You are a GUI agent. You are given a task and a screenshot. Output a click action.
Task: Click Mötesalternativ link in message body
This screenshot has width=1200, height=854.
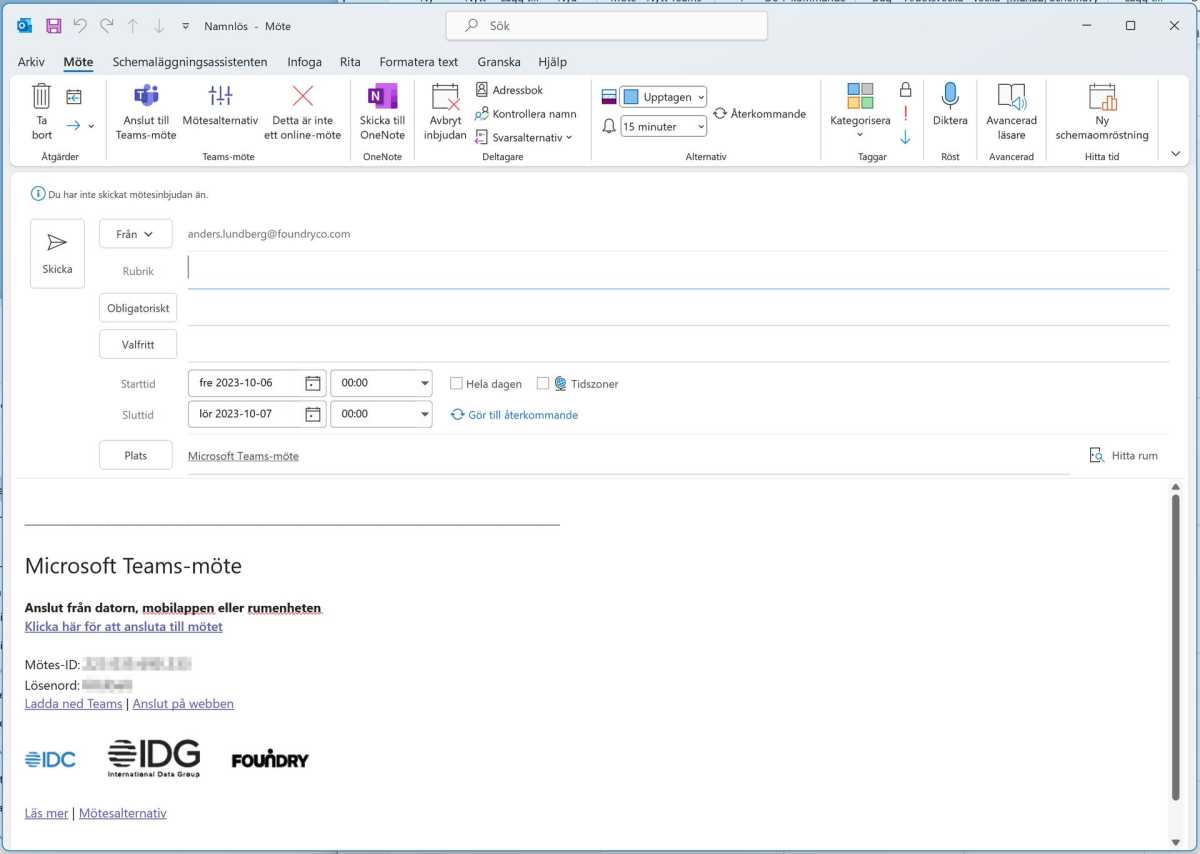(x=122, y=814)
